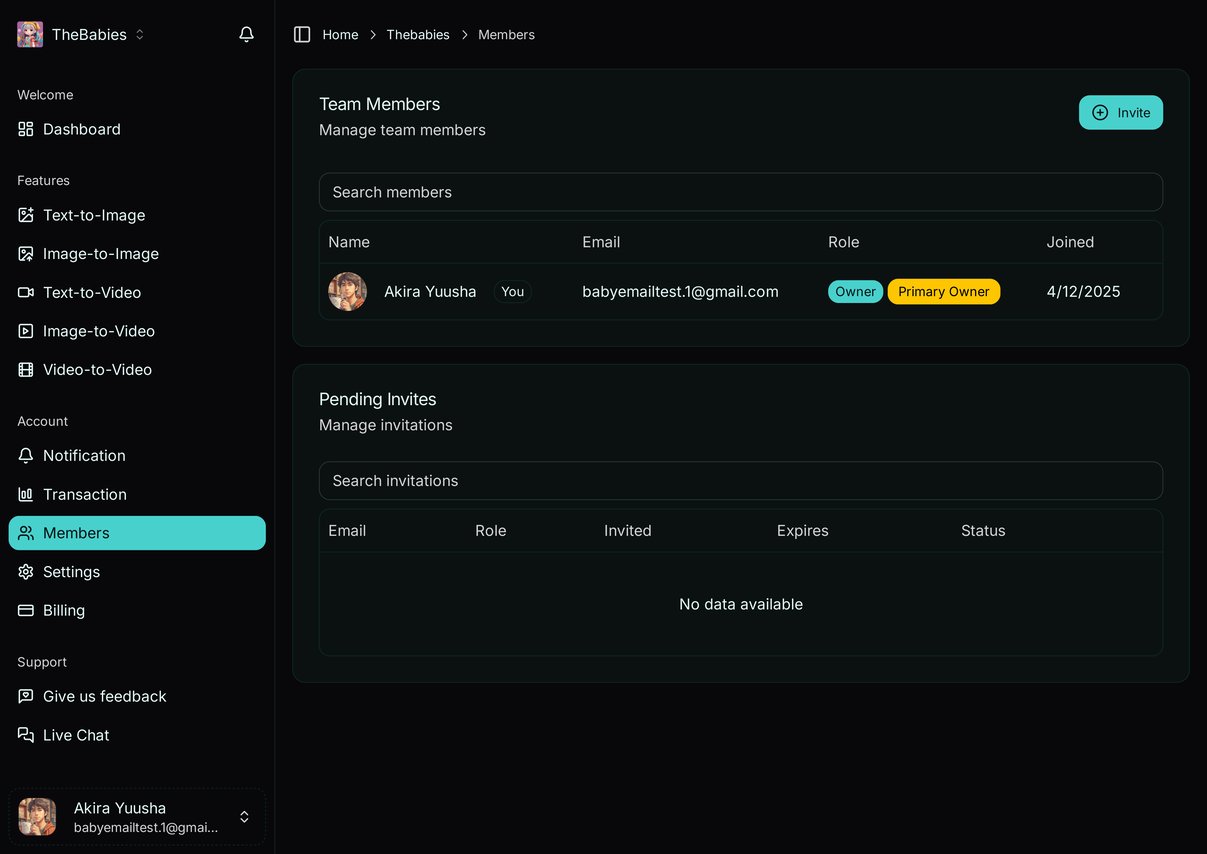This screenshot has width=1207, height=854.
Task: Open the Transaction history icon
Action: click(25, 494)
